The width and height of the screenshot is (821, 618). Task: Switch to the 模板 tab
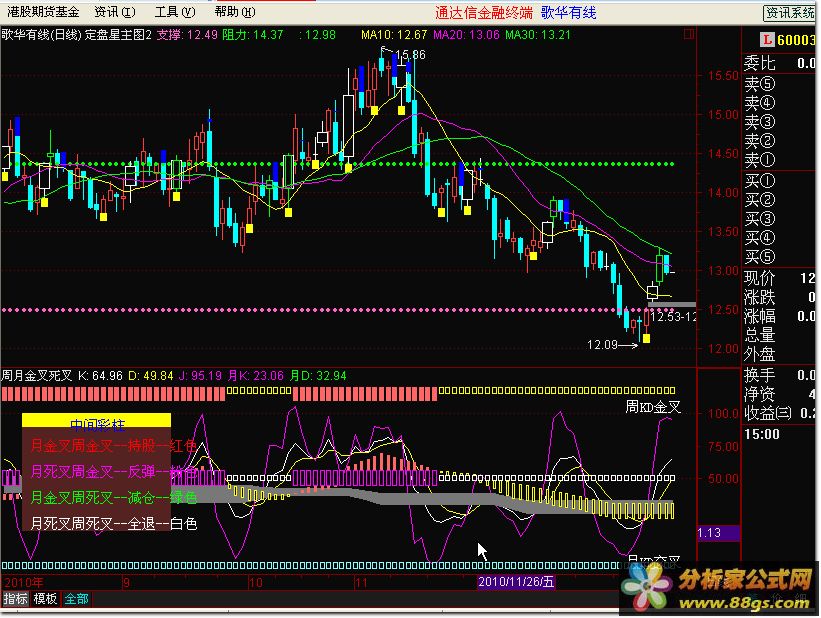tap(45, 599)
